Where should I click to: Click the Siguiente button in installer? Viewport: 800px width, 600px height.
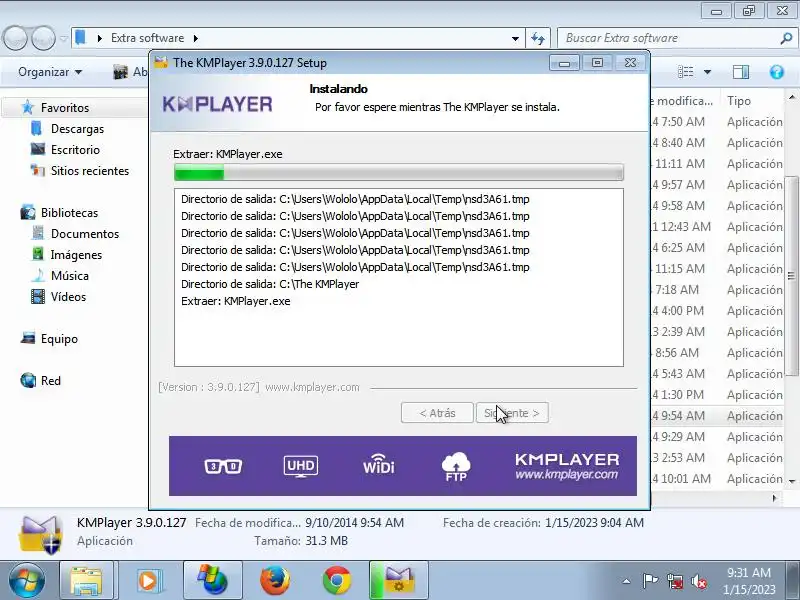click(512, 413)
